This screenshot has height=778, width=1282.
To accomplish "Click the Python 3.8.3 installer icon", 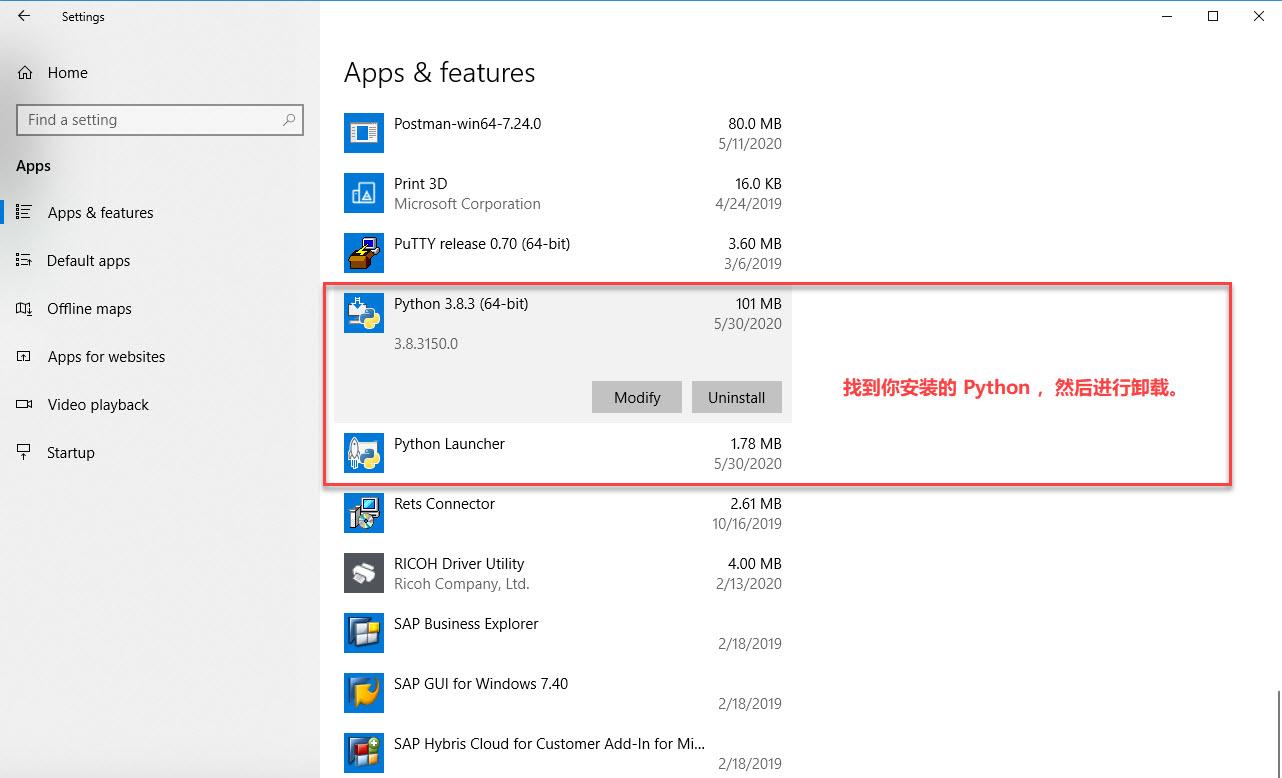I will coord(364,313).
